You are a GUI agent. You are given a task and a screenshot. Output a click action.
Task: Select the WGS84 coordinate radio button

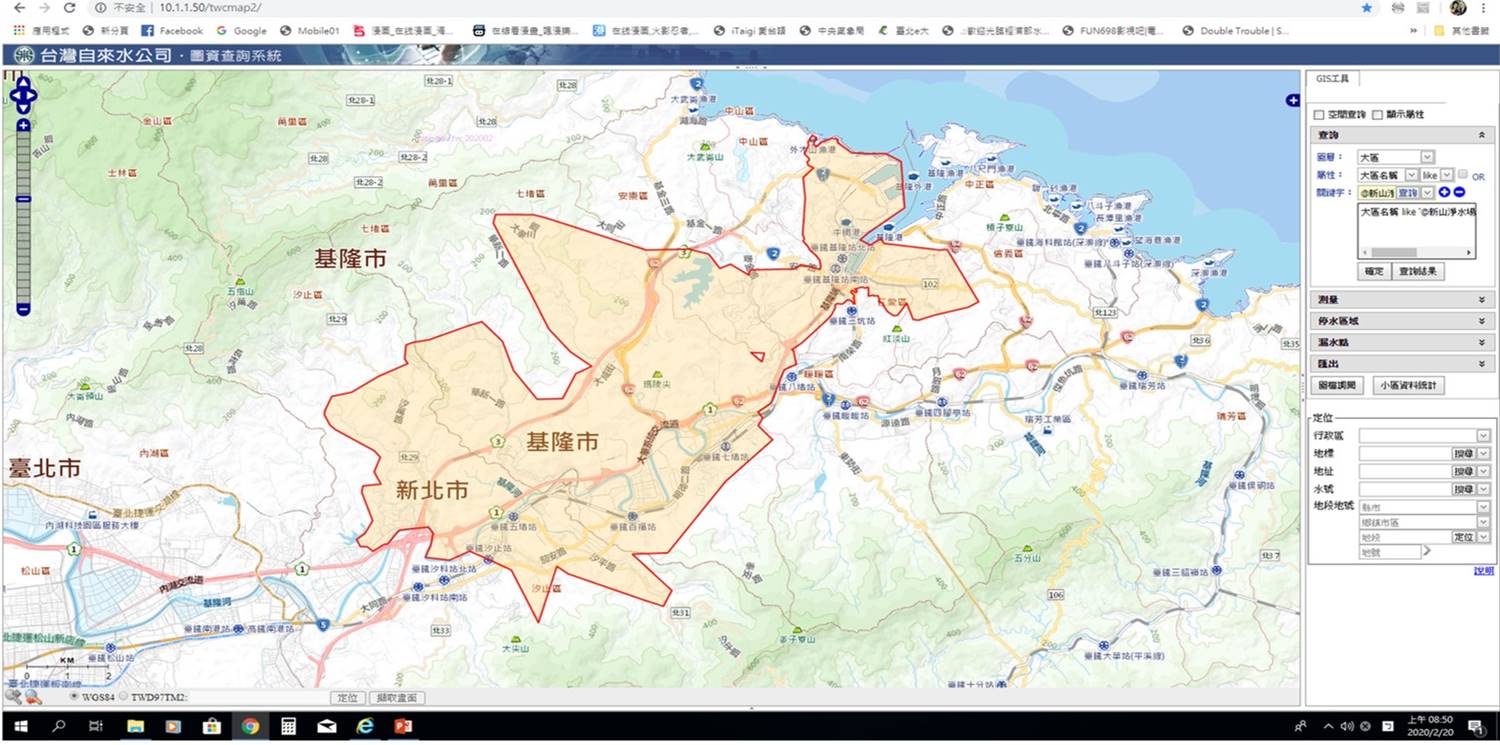pyautogui.click(x=75, y=696)
